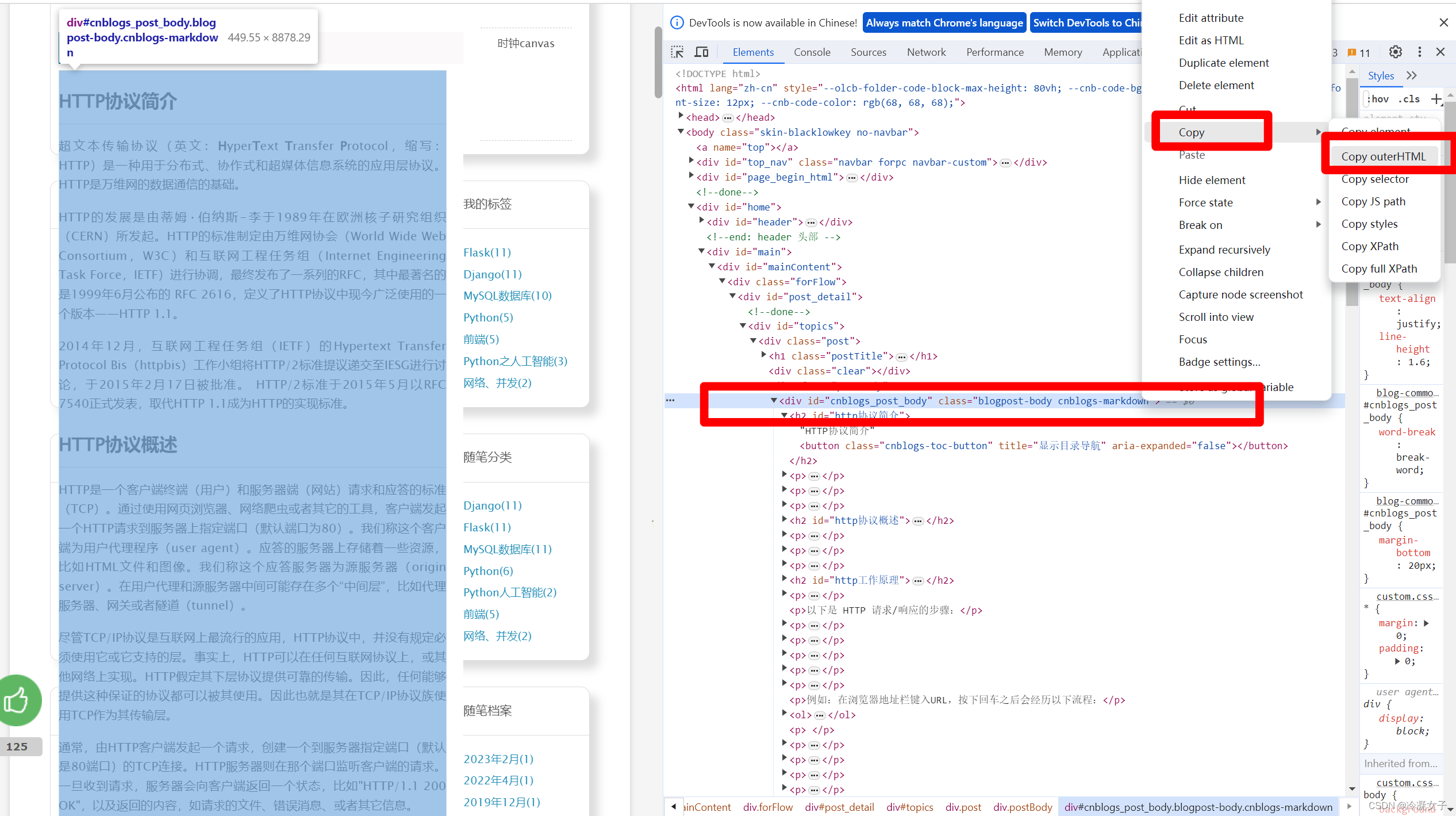Click the new style rule plus icon
Viewport: 1456px width, 816px height.
tap(1436, 99)
